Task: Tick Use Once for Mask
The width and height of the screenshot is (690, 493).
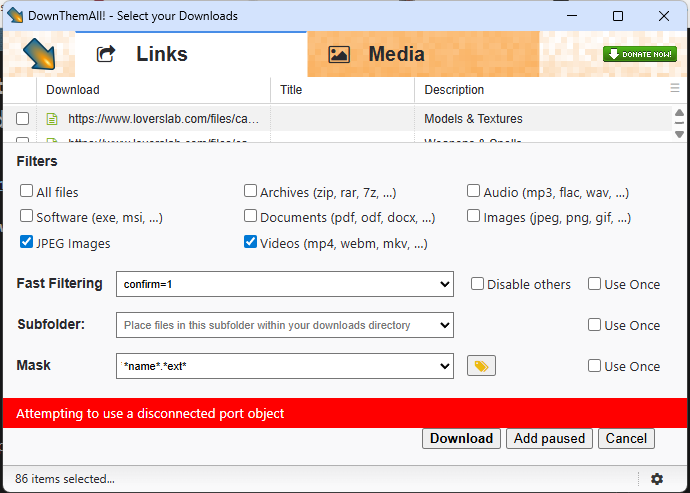Action: (595, 366)
